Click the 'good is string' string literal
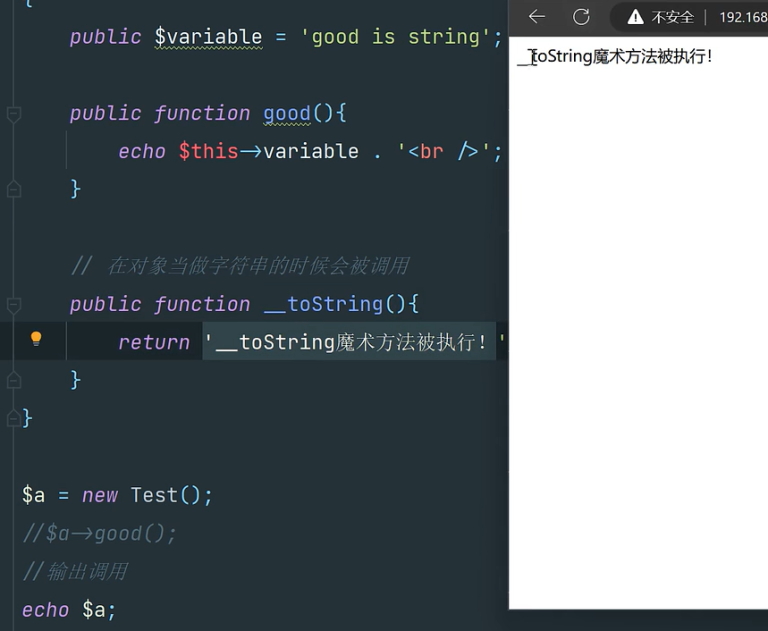The height and width of the screenshot is (631, 768). (x=395, y=37)
